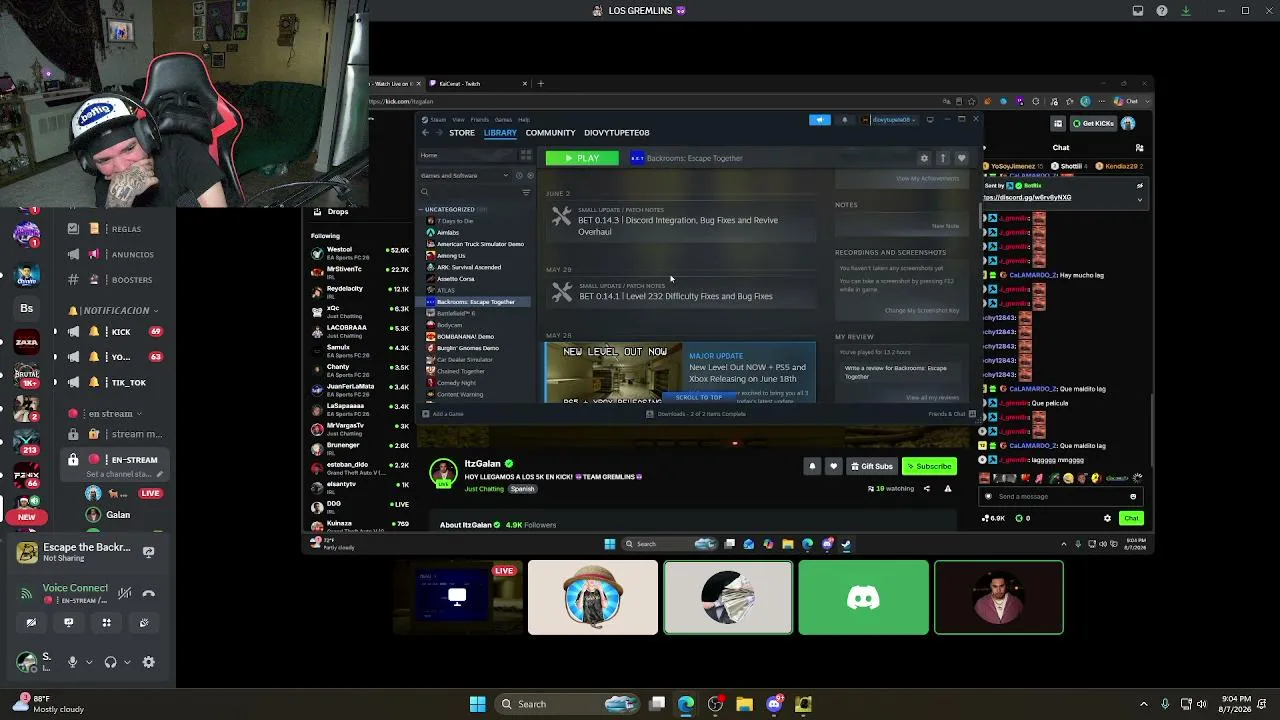Screen dimensions: 1280x720
Task: Switch to Steam LIBRARY tab
Action: pyautogui.click(x=500, y=132)
